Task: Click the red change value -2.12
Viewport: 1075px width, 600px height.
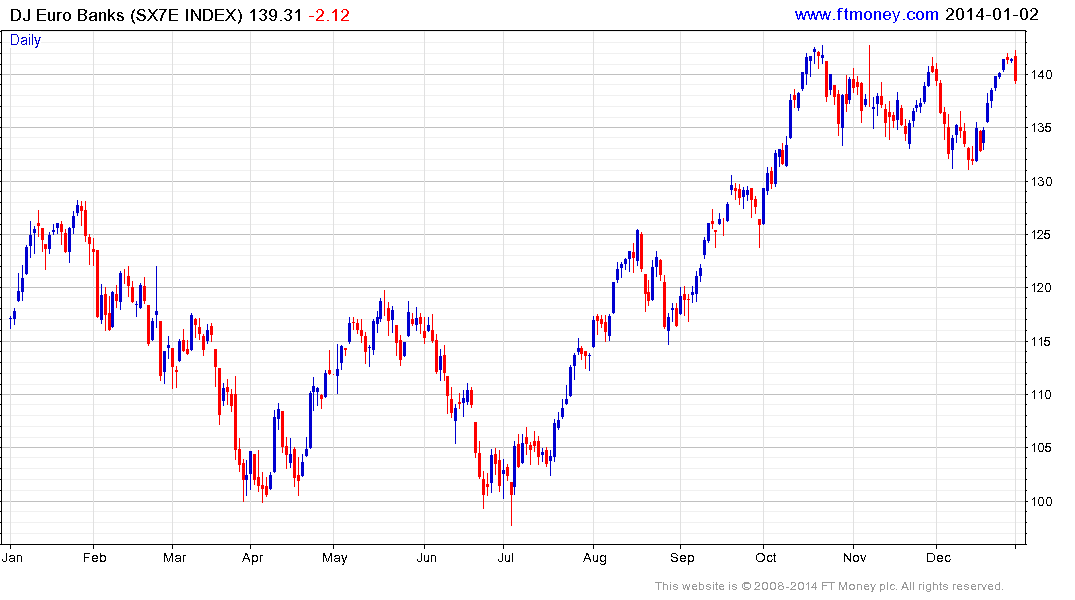Action: point(328,15)
